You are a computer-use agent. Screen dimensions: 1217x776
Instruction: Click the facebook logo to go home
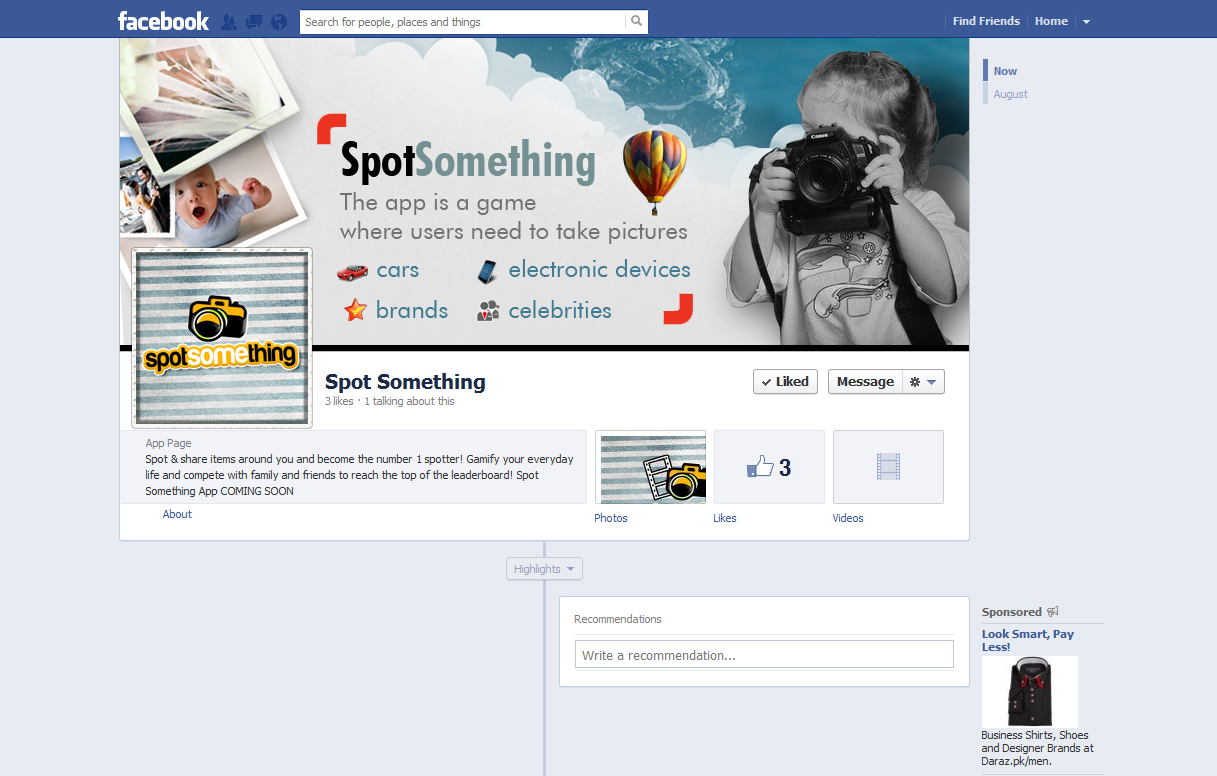[x=162, y=19]
